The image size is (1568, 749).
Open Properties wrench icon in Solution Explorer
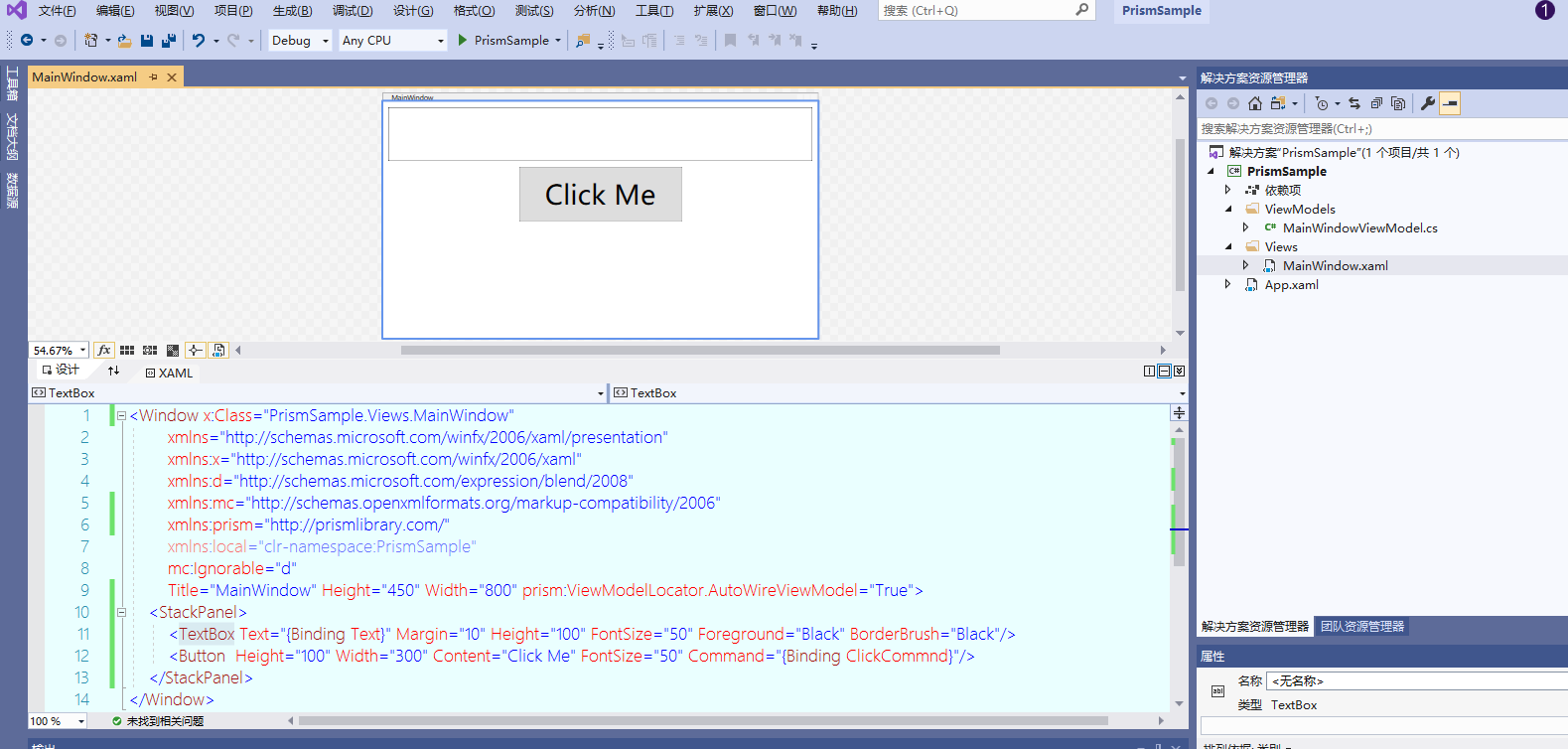point(1427,103)
